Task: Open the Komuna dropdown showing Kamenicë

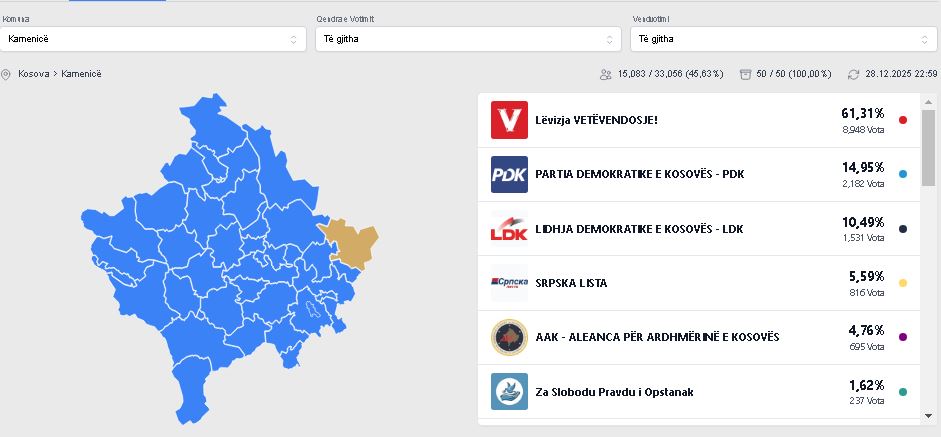Action: click(x=152, y=39)
